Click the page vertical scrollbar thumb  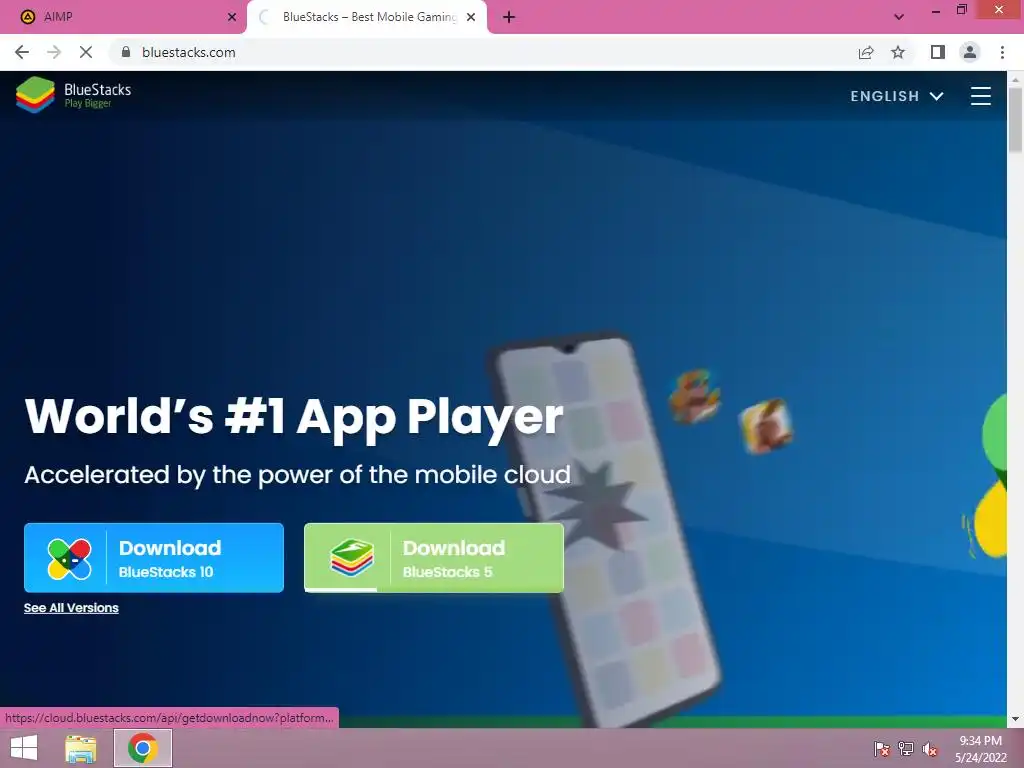coord(1015,120)
